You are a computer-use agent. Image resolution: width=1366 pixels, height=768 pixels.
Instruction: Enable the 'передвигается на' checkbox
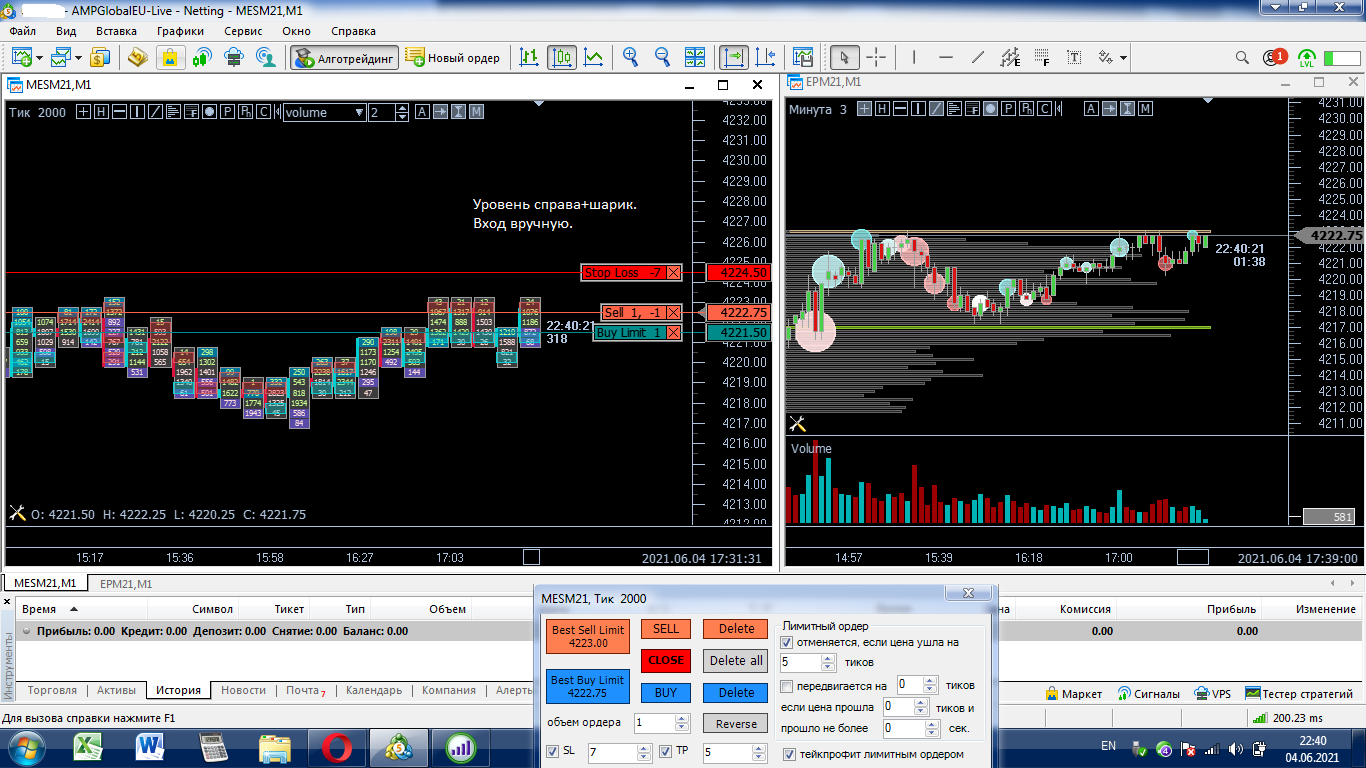(x=787, y=686)
